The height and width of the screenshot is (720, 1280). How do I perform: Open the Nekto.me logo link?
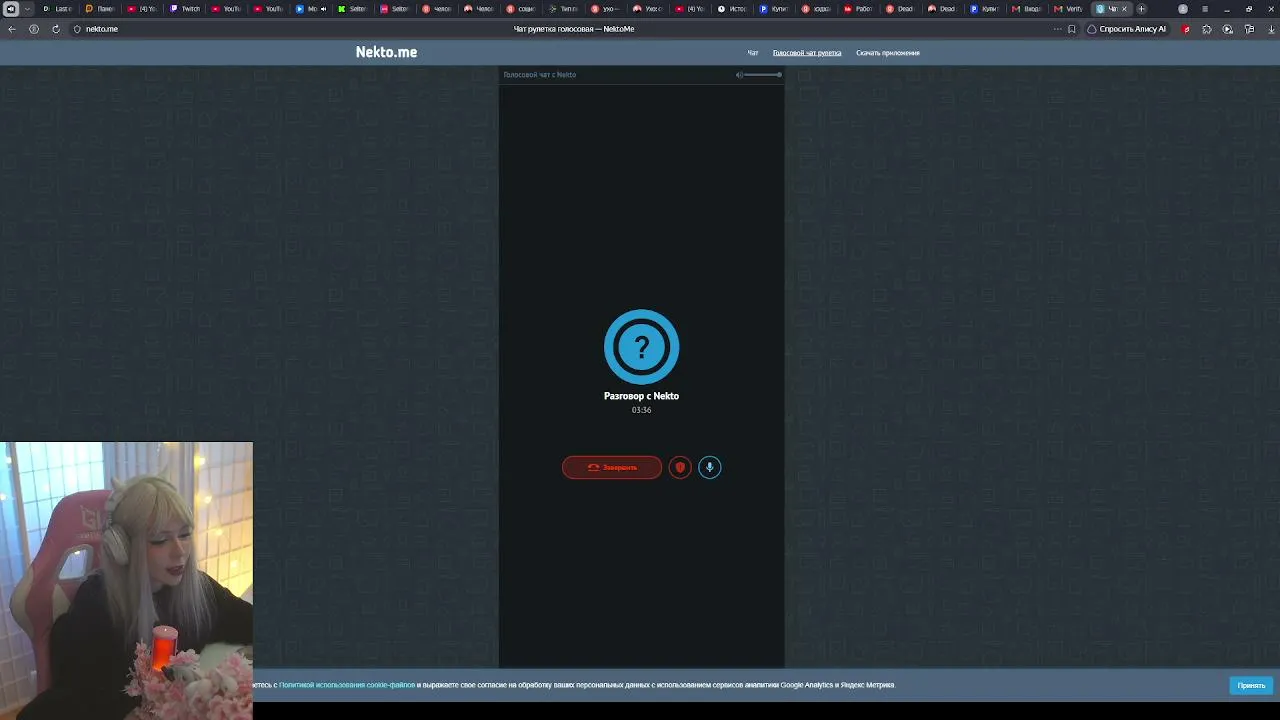(x=386, y=52)
